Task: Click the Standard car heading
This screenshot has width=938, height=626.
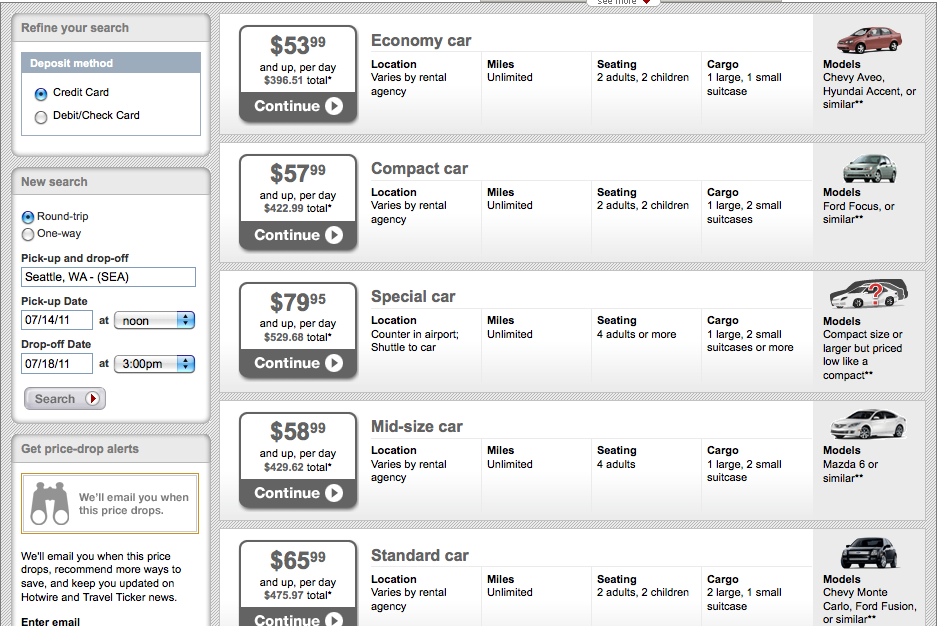Action: (x=419, y=556)
